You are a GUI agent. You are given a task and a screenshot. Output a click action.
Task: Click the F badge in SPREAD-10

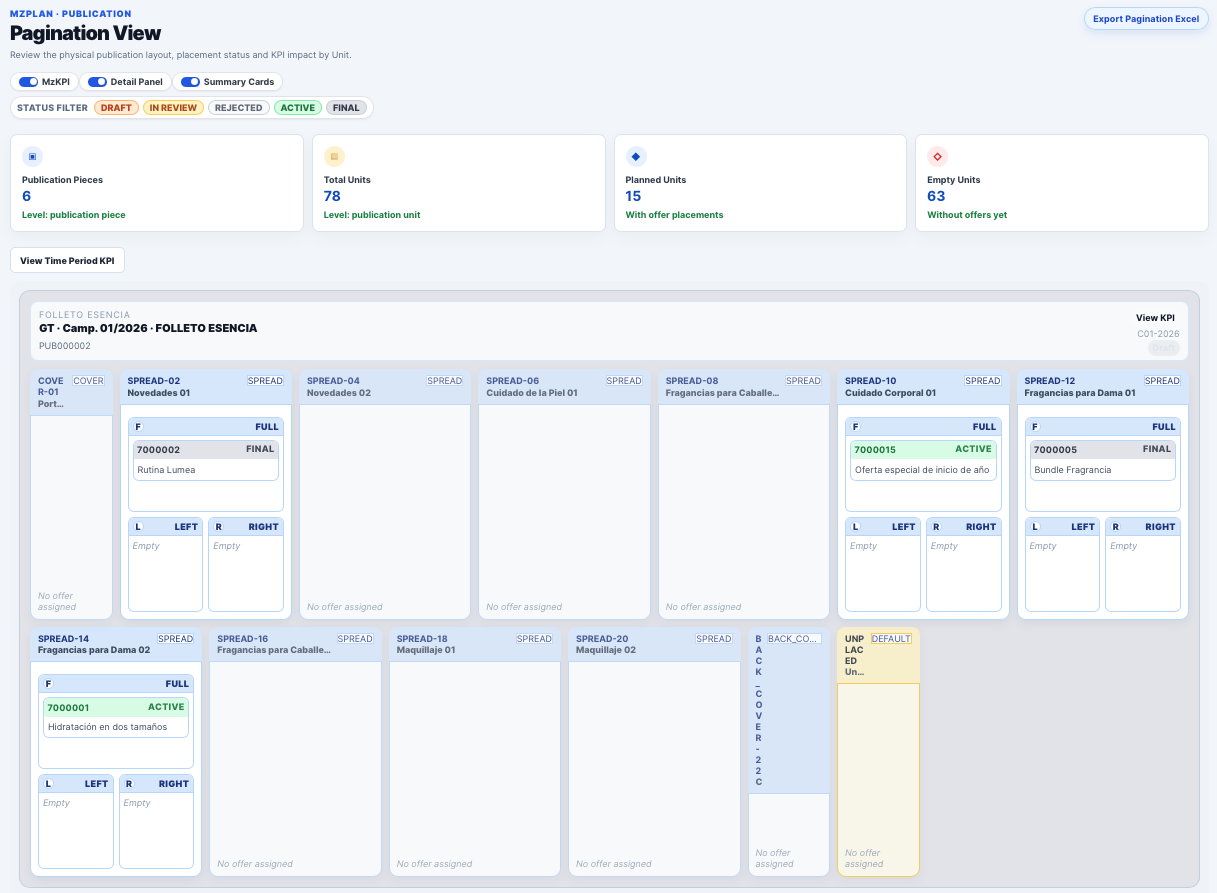pos(855,427)
